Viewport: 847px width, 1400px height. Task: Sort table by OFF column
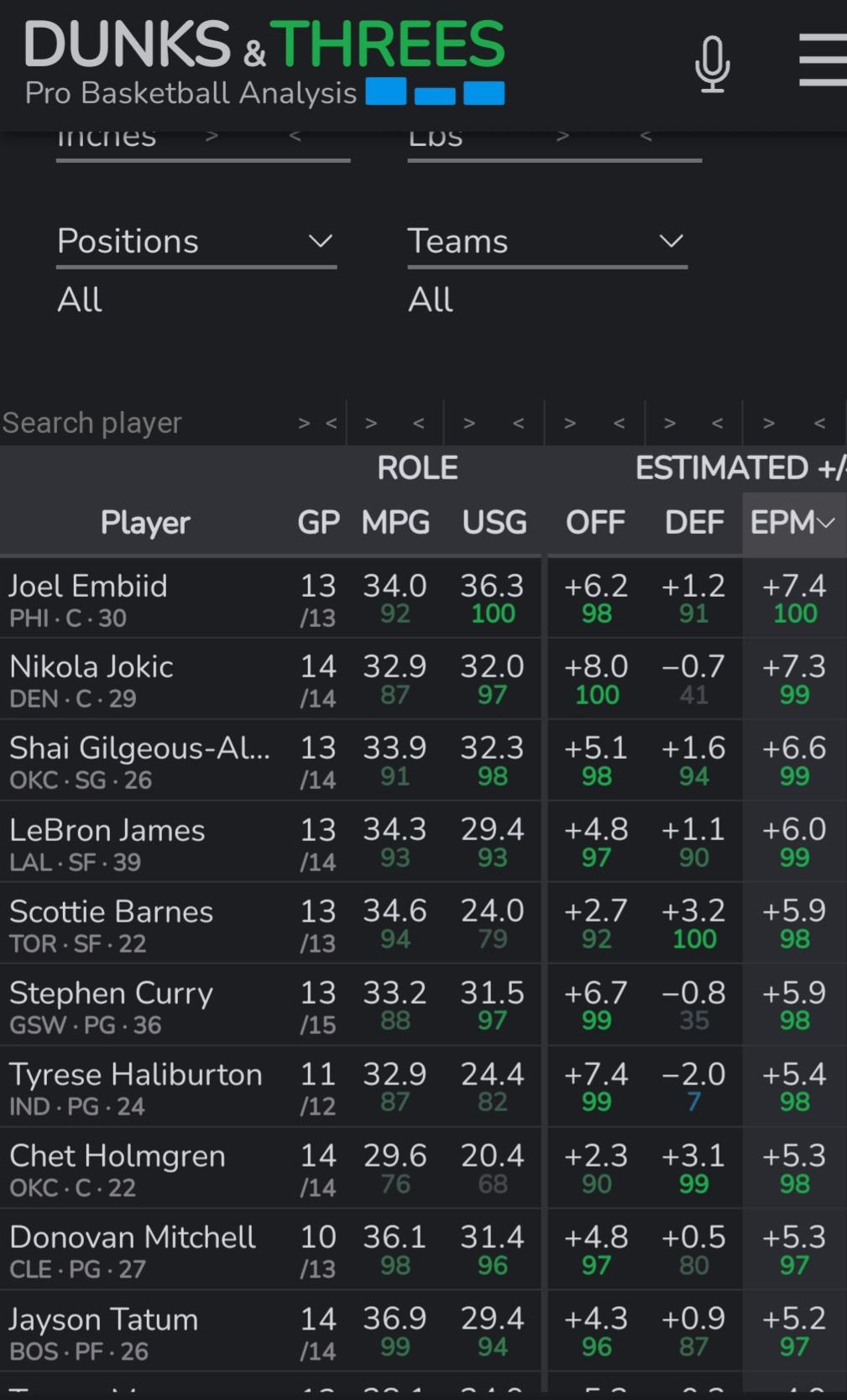point(595,523)
